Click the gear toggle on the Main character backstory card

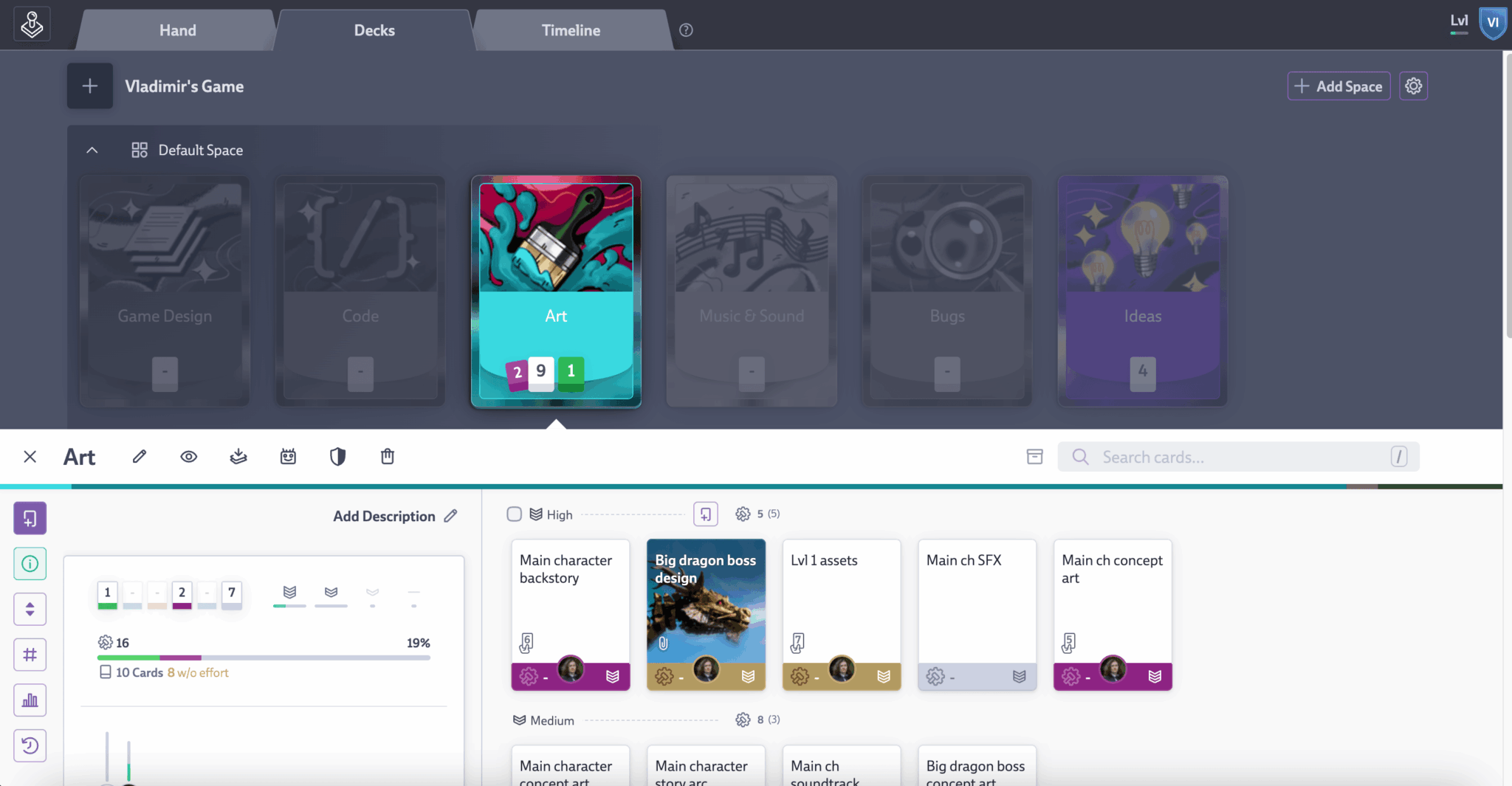(x=529, y=676)
